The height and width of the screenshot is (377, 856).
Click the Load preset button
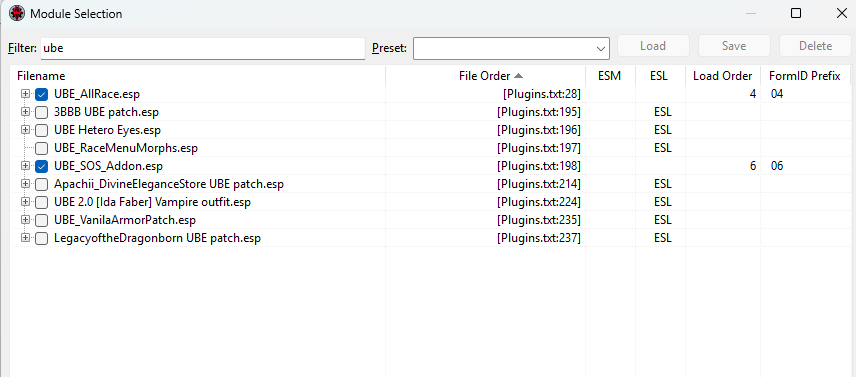pos(653,46)
